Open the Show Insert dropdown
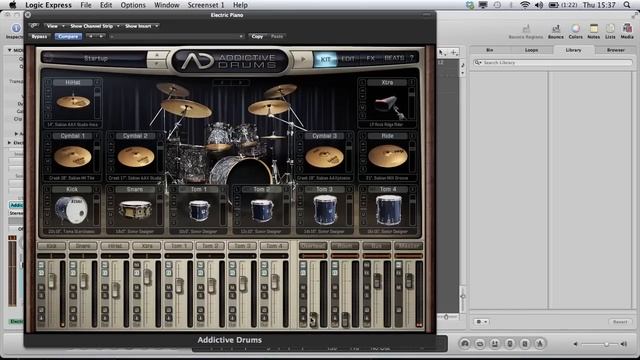 tap(141, 26)
